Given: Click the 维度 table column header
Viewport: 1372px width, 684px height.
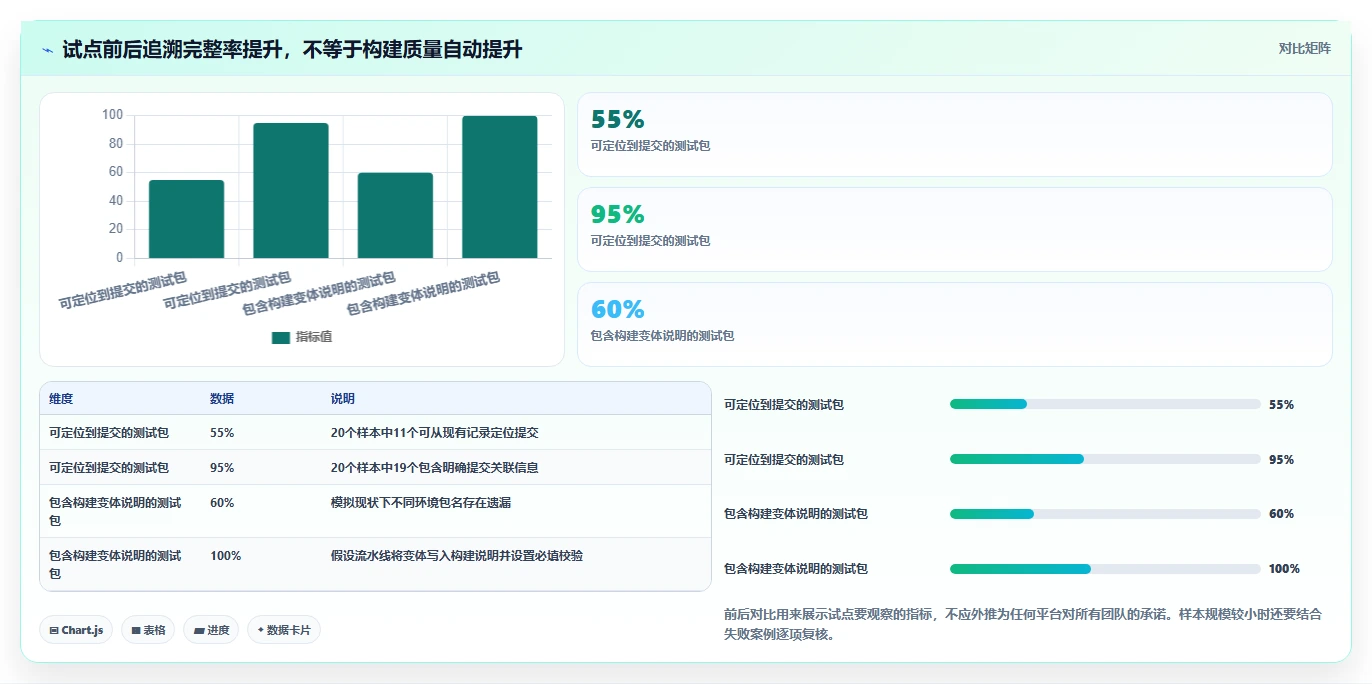Looking at the screenshot, I should coord(61,398).
